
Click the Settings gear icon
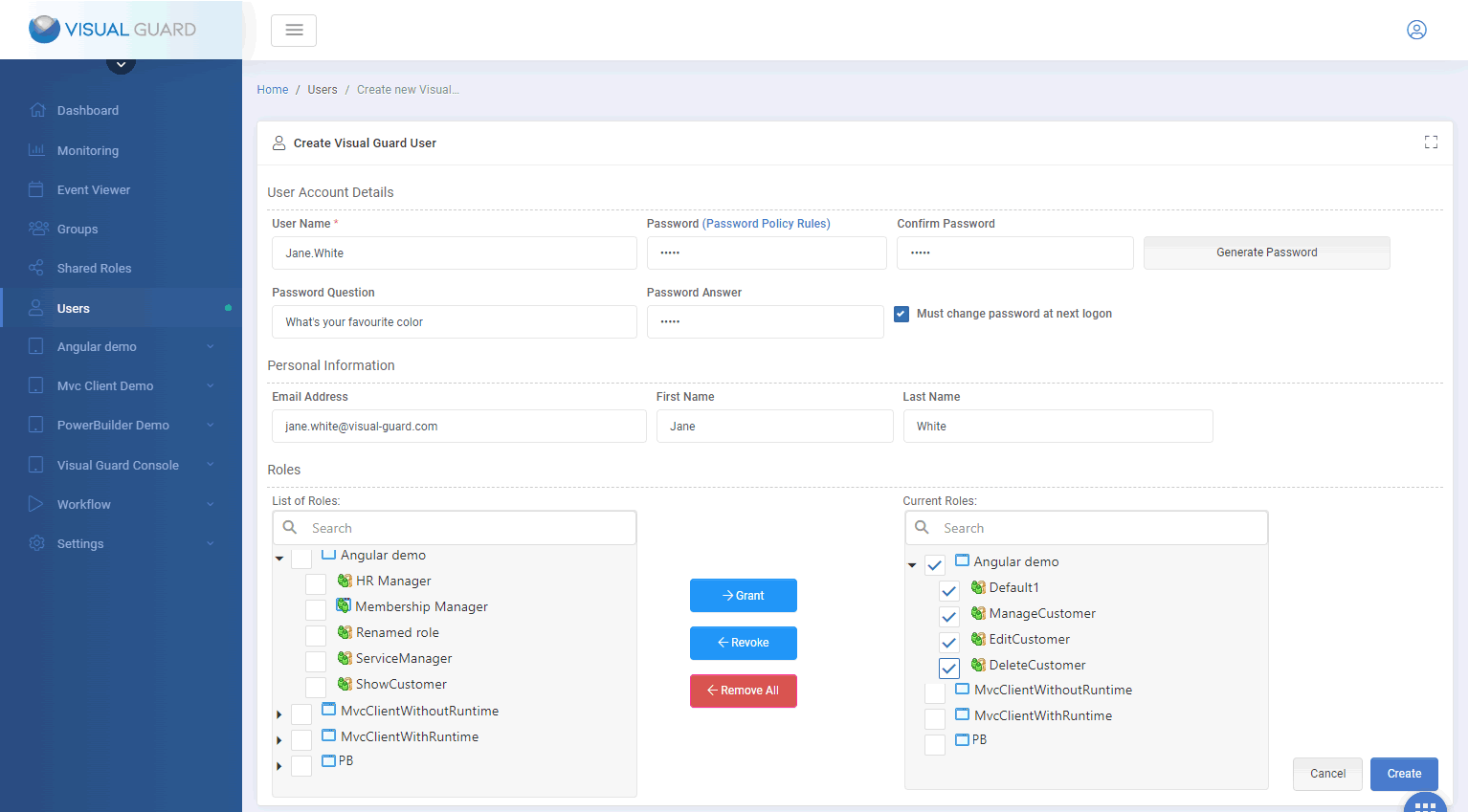coord(36,543)
